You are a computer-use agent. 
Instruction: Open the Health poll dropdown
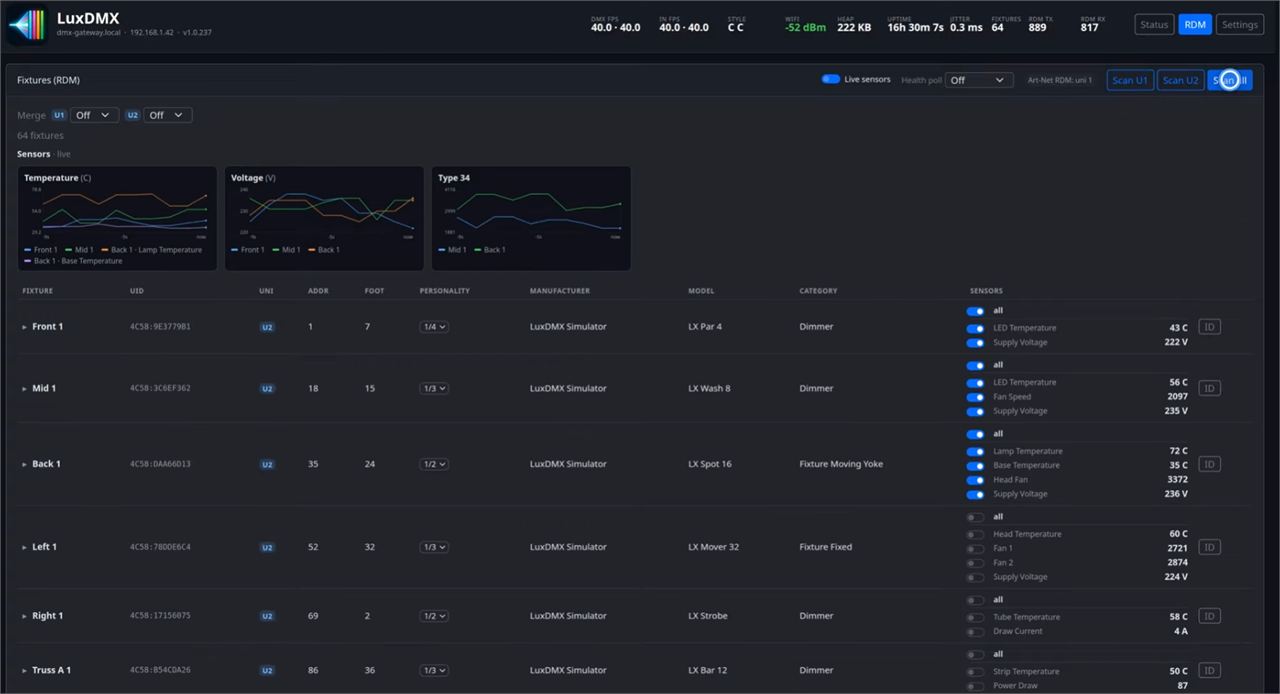[x=979, y=80]
